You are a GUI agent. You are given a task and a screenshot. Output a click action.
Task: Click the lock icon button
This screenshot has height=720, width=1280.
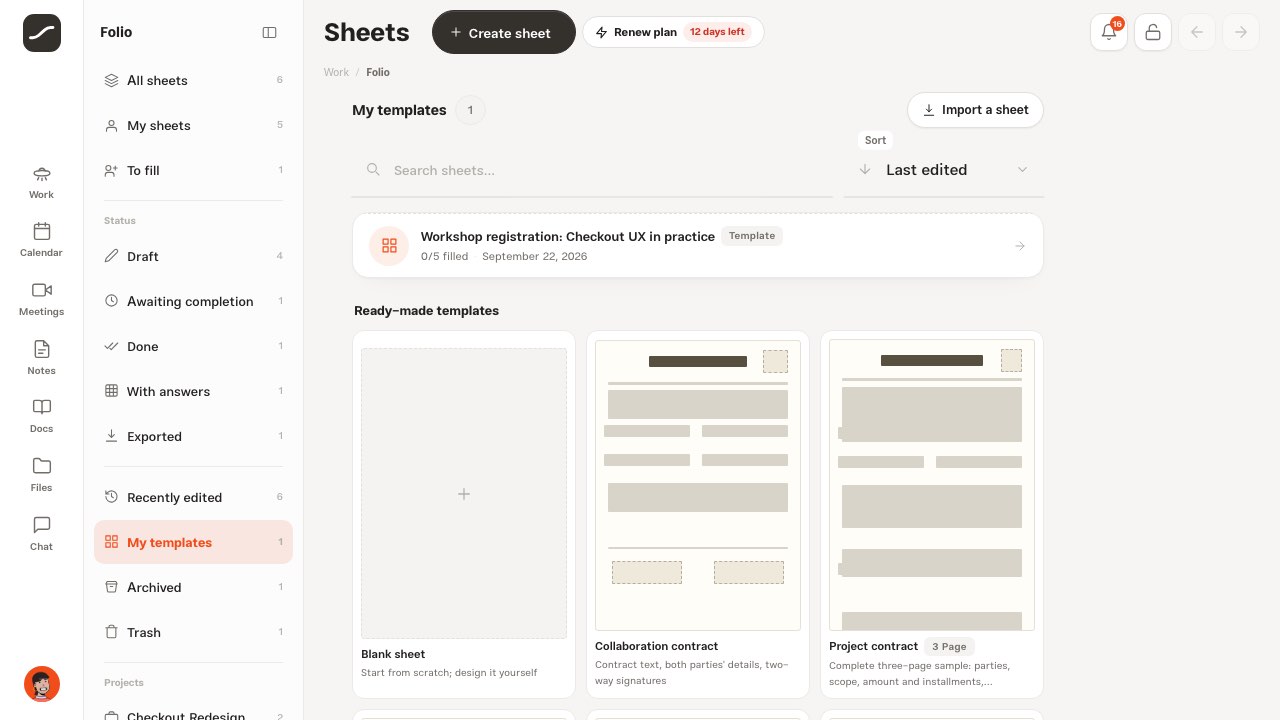click(1153, 32)
